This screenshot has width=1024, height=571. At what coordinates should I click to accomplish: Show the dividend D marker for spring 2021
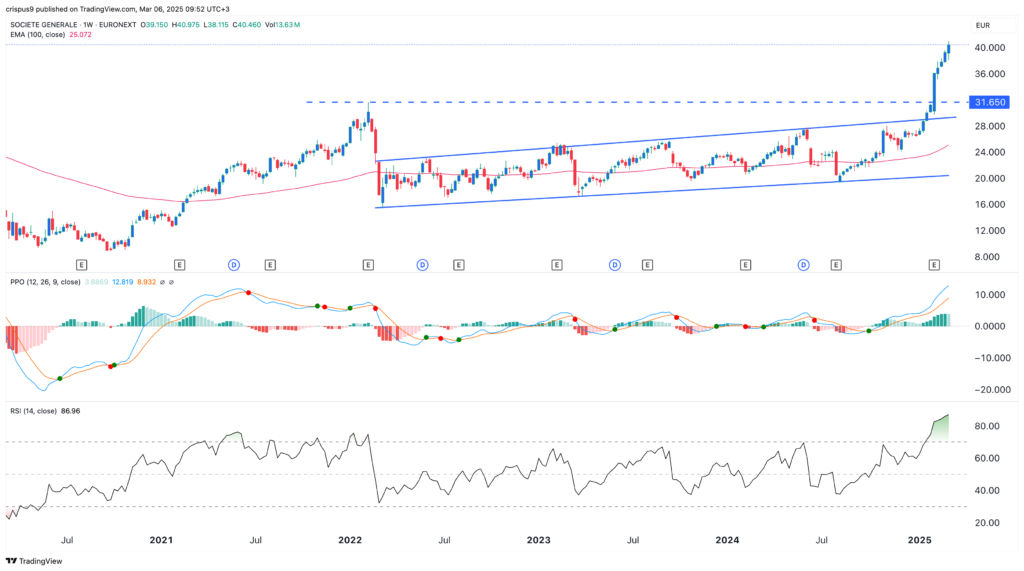(x=234, y=265)
